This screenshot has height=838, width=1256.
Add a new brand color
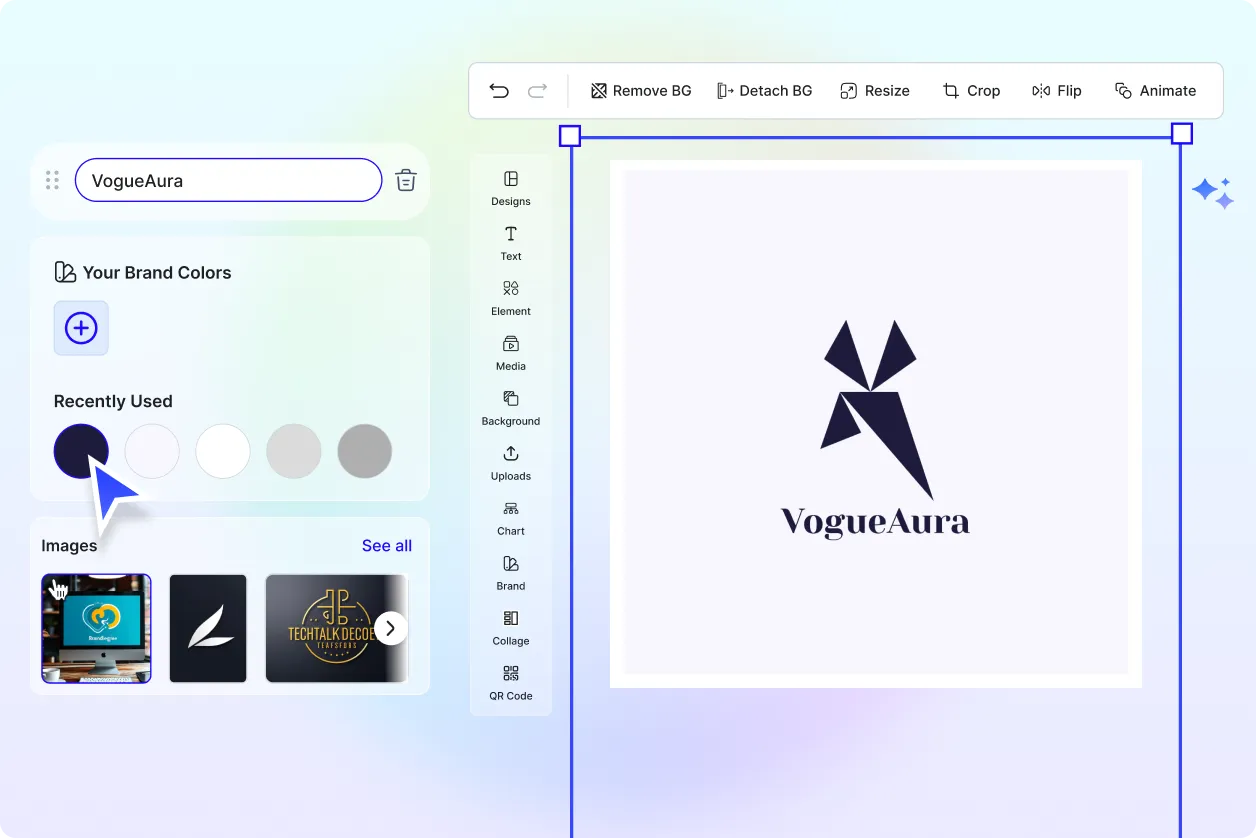tap(81, 328)
